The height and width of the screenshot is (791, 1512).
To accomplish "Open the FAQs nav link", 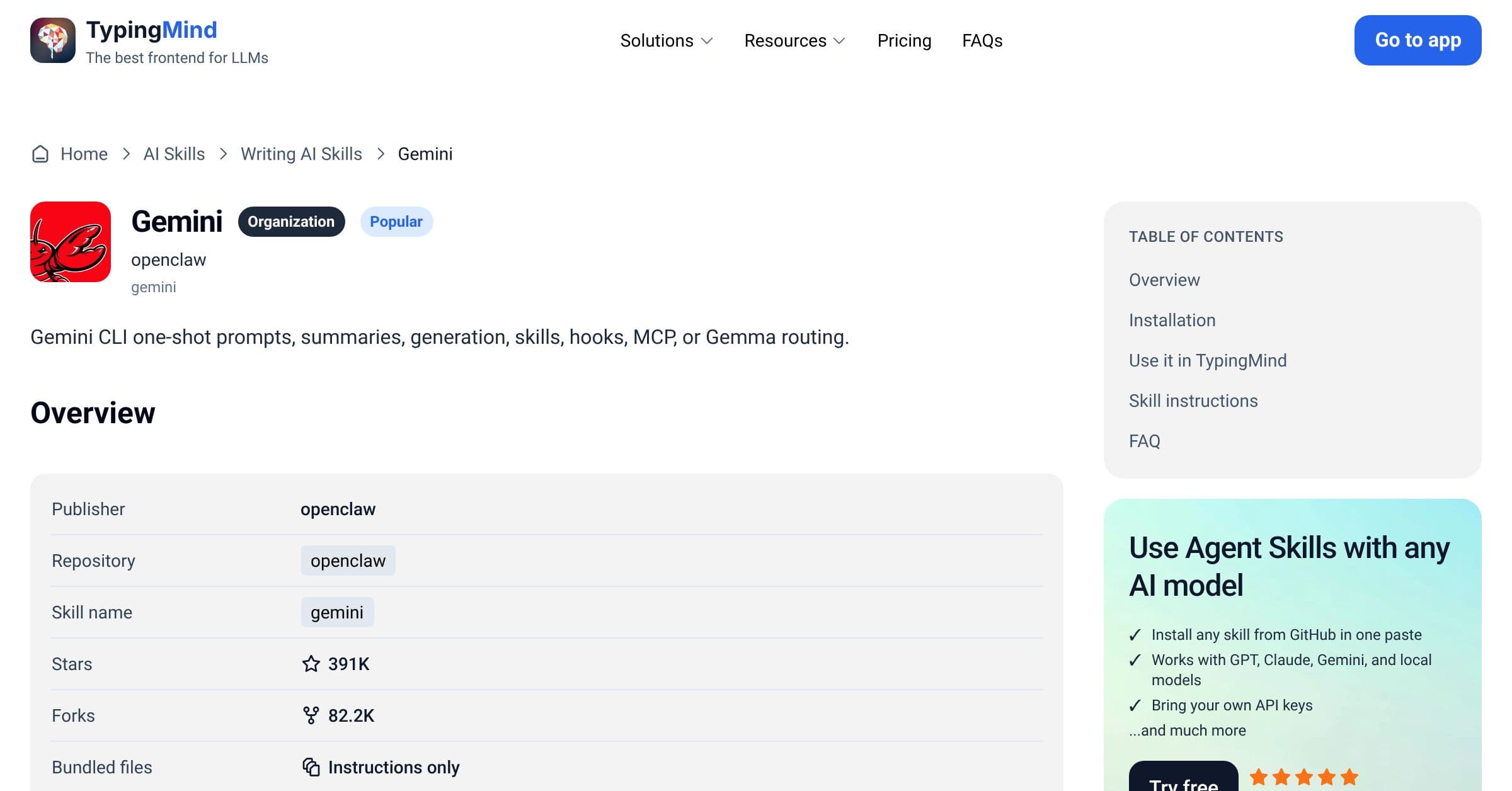I will click(x=982, y=40).
